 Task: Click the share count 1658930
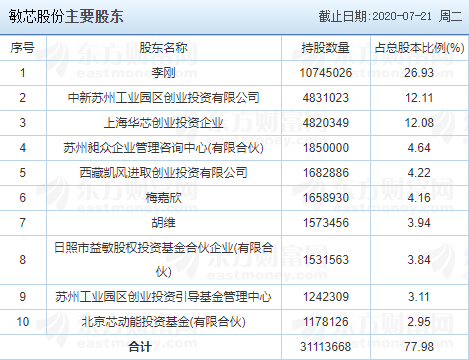(x=326, y=198)
